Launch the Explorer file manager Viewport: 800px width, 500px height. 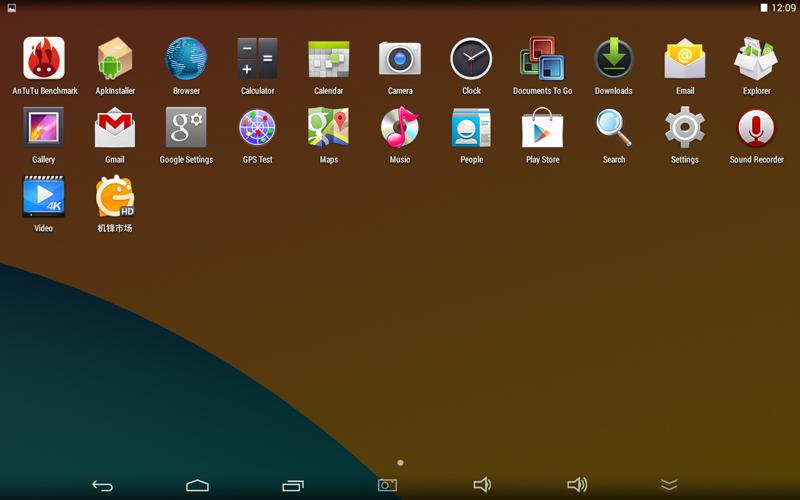coord(756,58)
